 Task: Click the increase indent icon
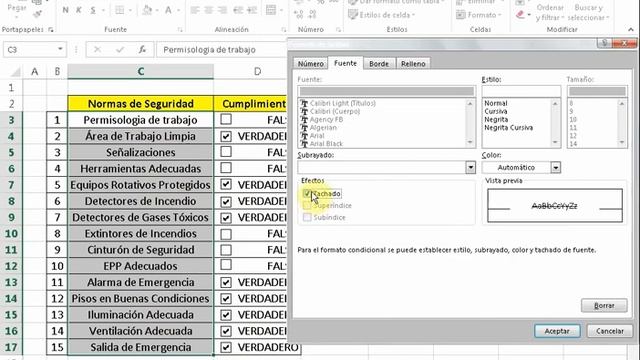(252, 10)
